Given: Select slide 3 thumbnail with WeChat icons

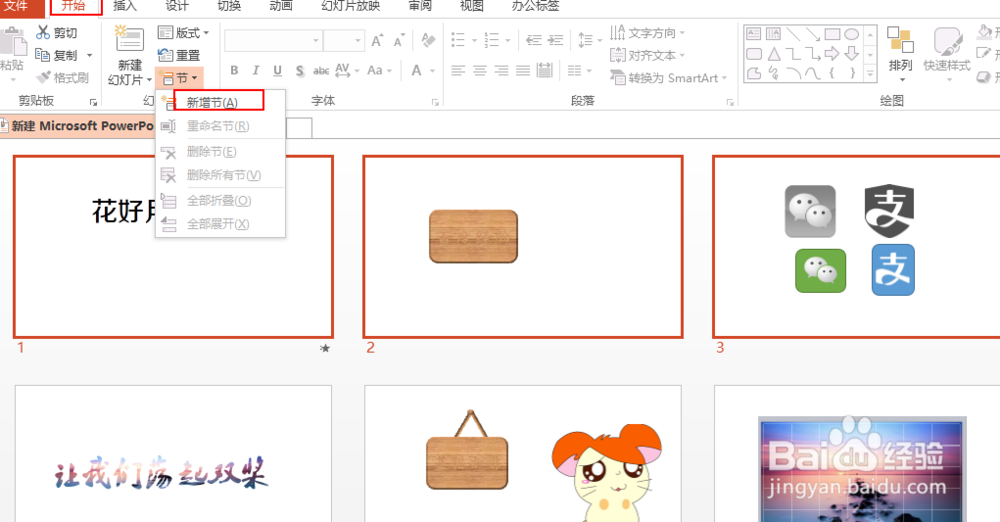Looking at the screenshot, I should pyautogui.click(x=857, y=247).
